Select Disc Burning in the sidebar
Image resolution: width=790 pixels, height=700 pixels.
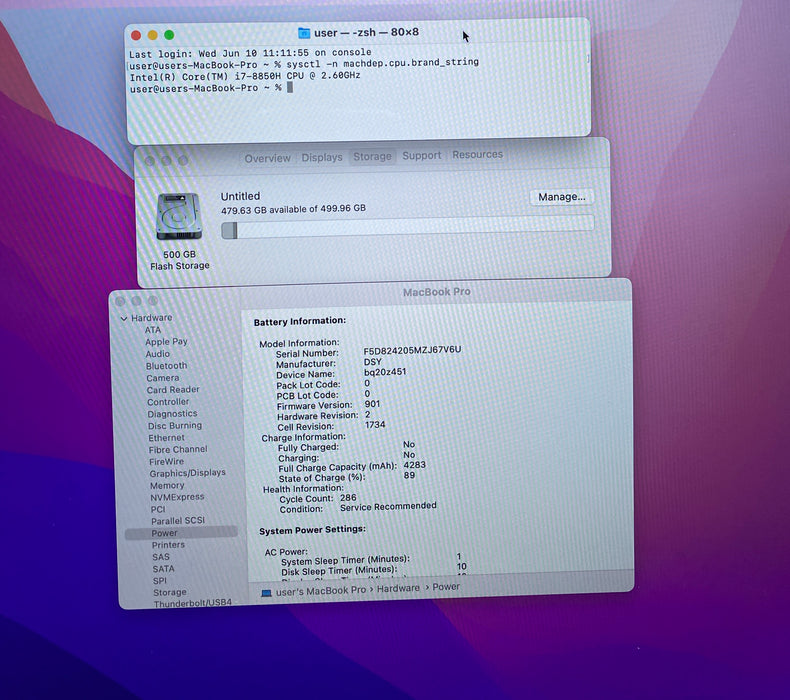coord(175,426)
